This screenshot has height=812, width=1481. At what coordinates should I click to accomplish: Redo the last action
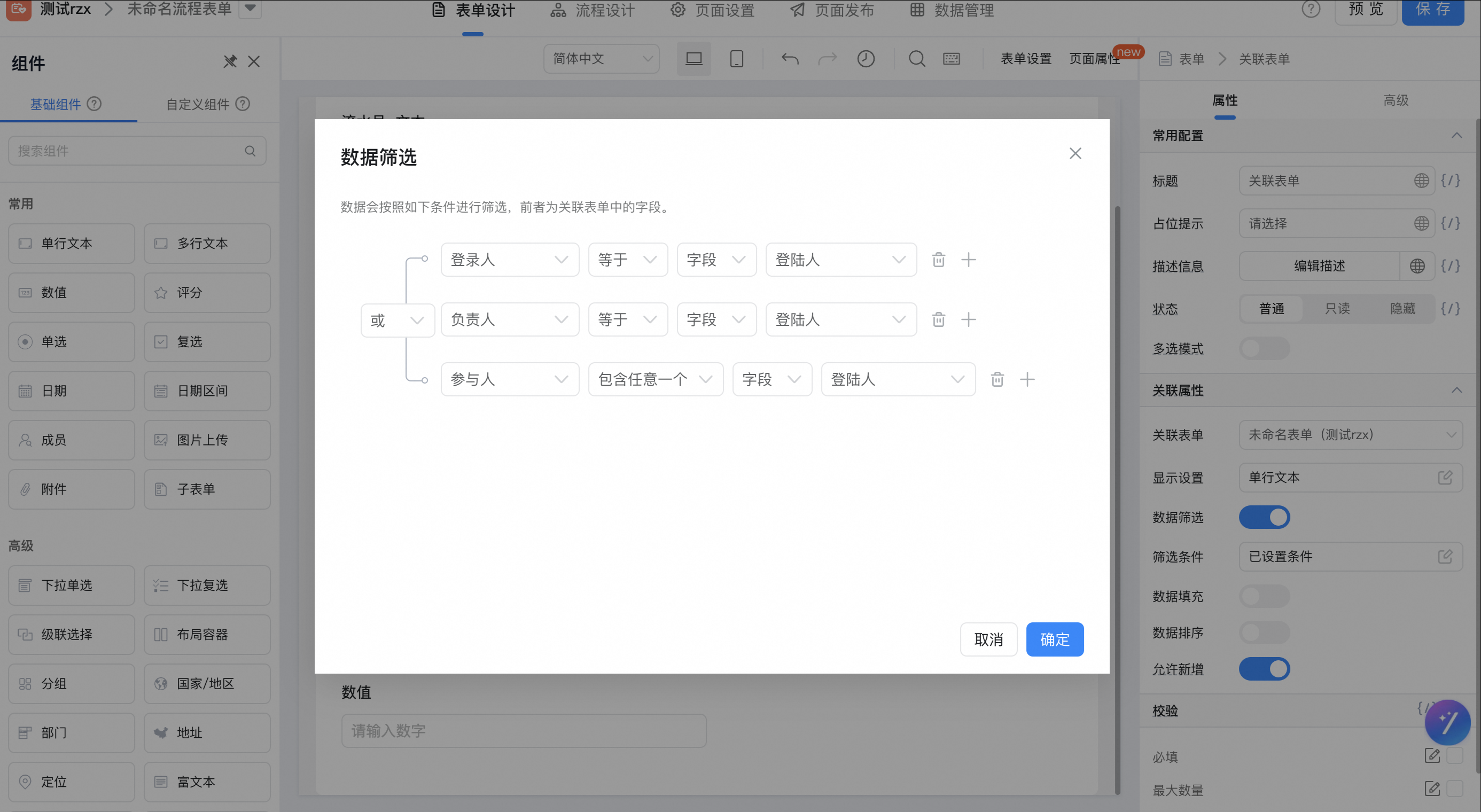(827, 59)
